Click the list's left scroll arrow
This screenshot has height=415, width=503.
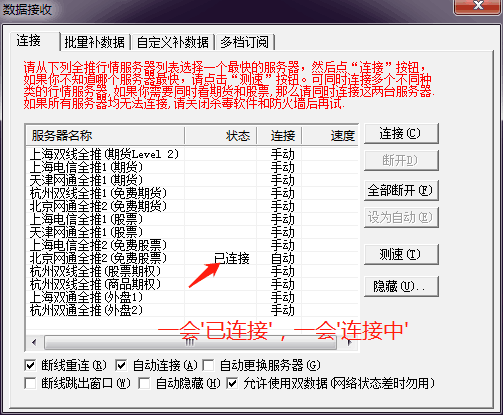click(34, 342)
